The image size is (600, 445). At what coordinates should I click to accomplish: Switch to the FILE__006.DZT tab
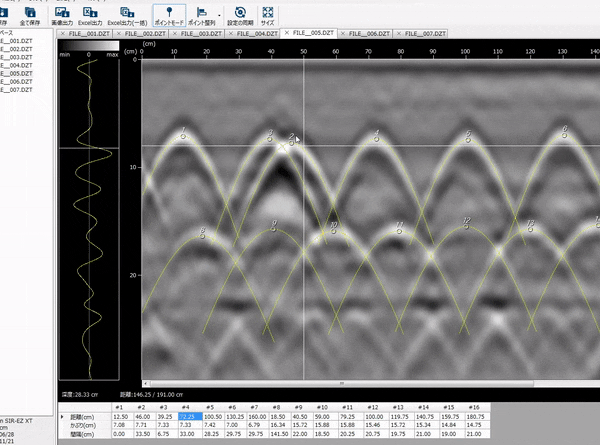click(370, 33)
